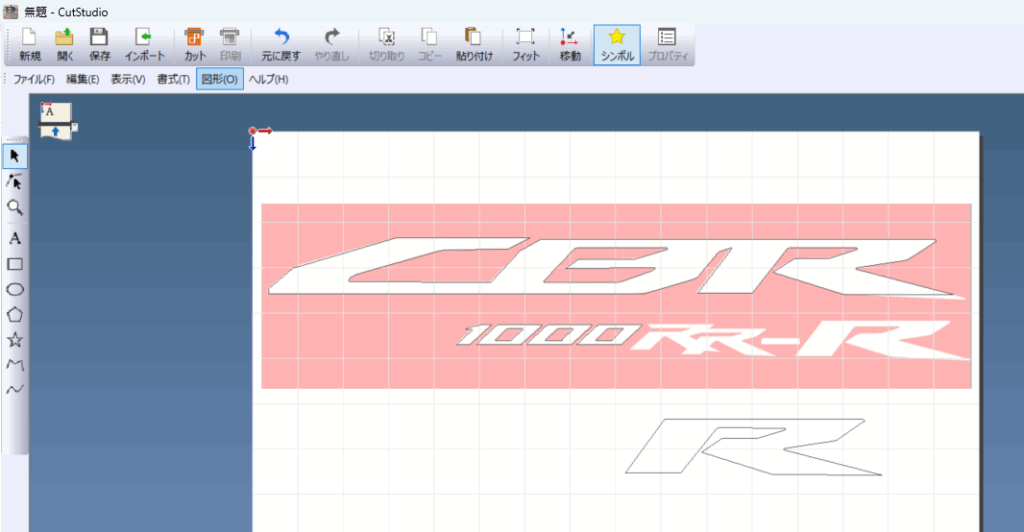Select the magnifier zoom tool
This screenshot has width=1024, height=532.
tap(14, 208)
